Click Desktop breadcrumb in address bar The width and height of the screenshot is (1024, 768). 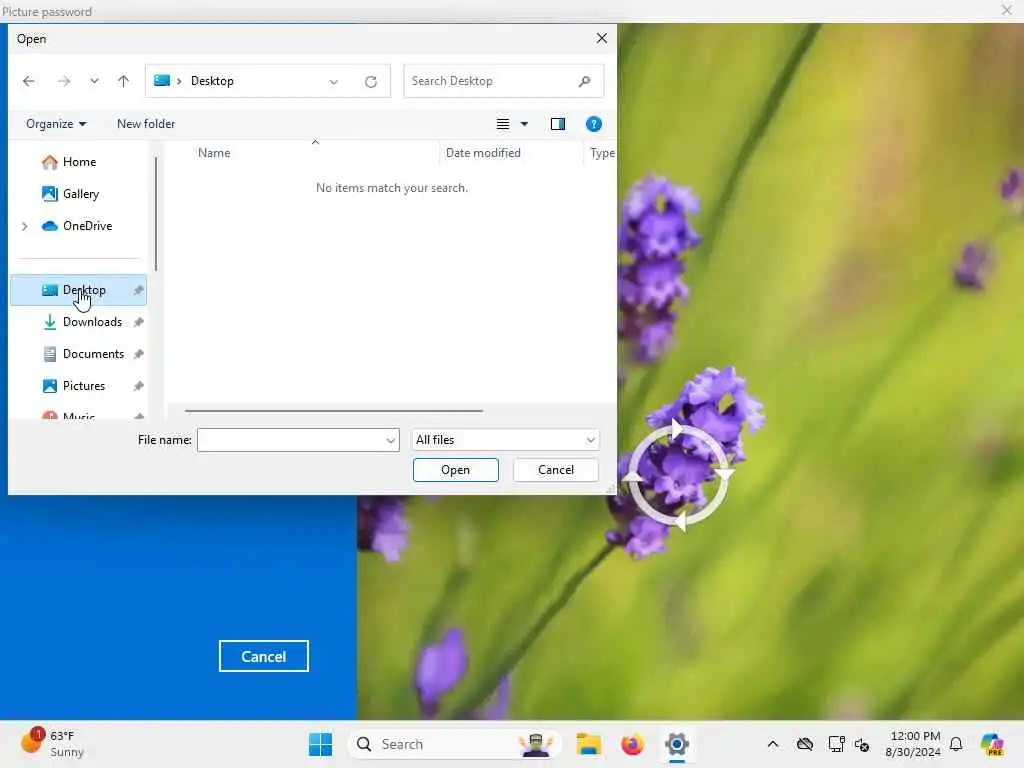tap(212, 81)
